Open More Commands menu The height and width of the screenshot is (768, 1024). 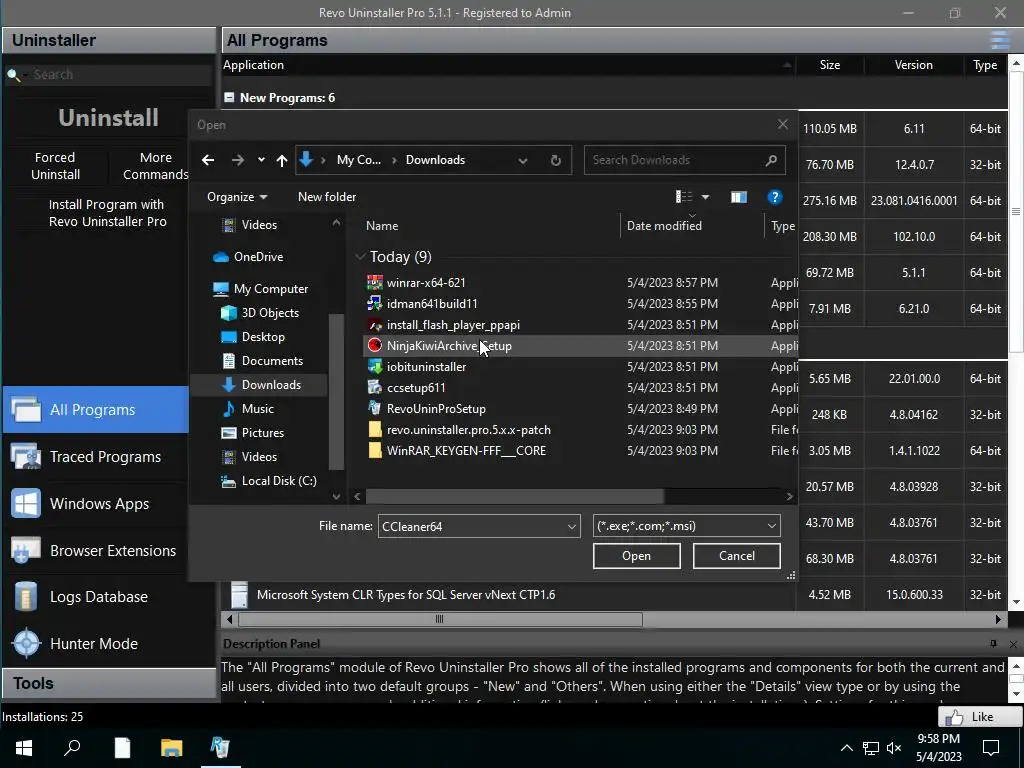click(x=155, y=166)
